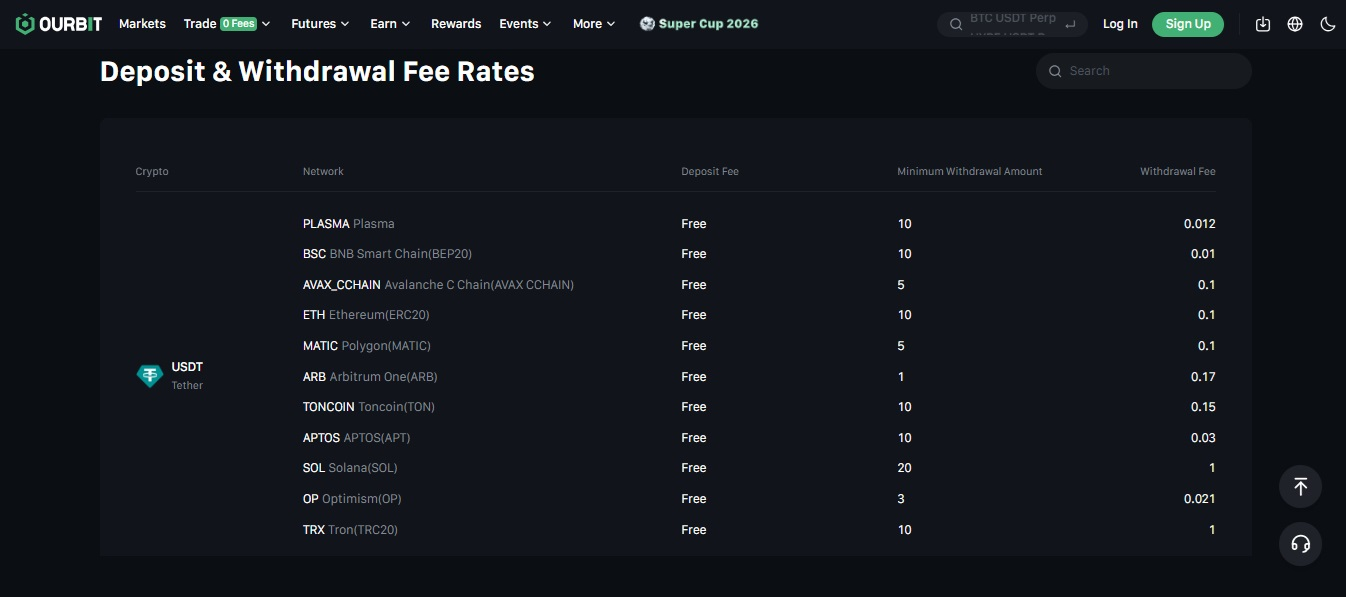Click the green Sign Up button
This screenshot has width=1346, height=597.
(1188, 24)
